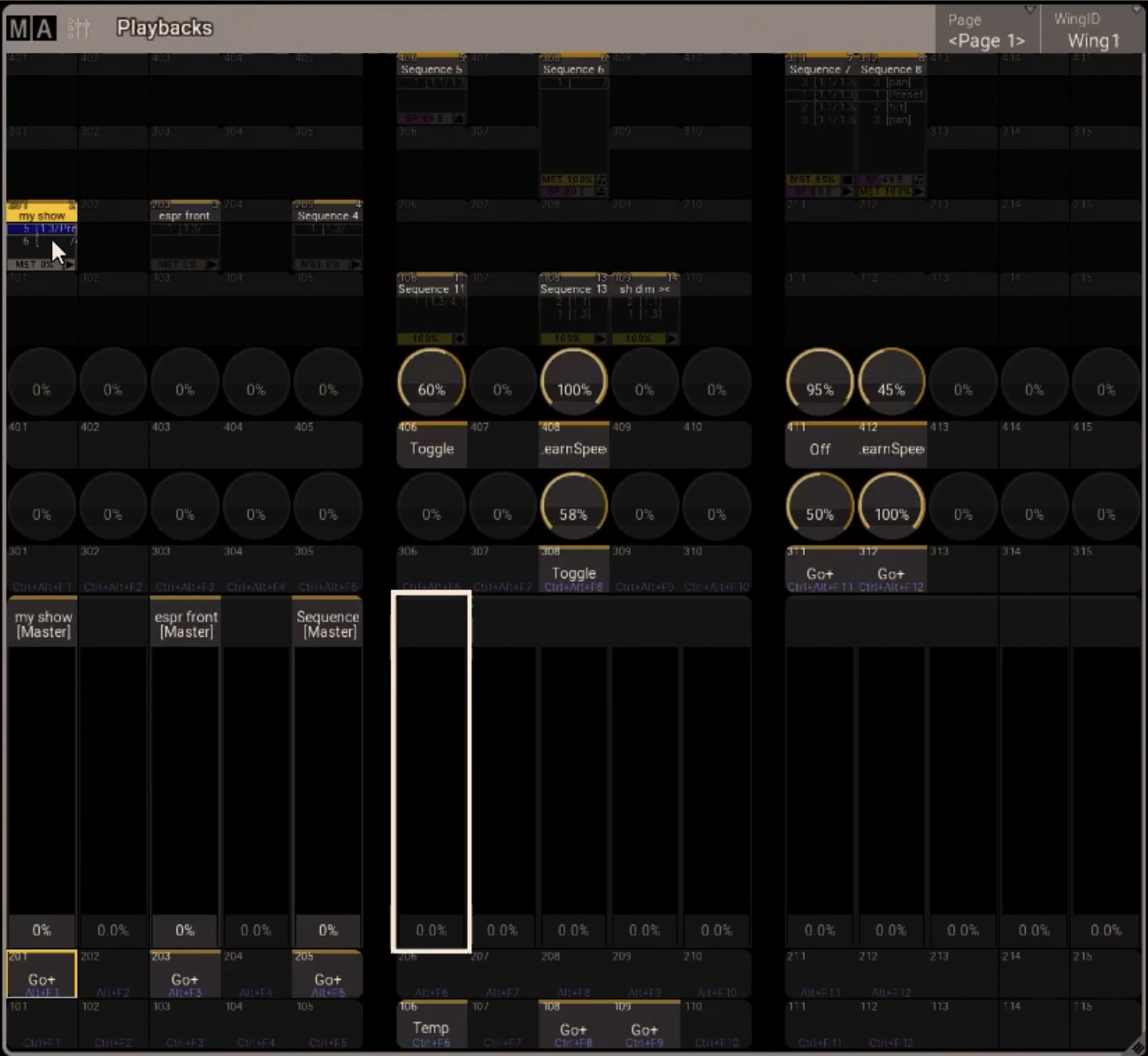Select the my show [Master] fader label

coord(42,624)
